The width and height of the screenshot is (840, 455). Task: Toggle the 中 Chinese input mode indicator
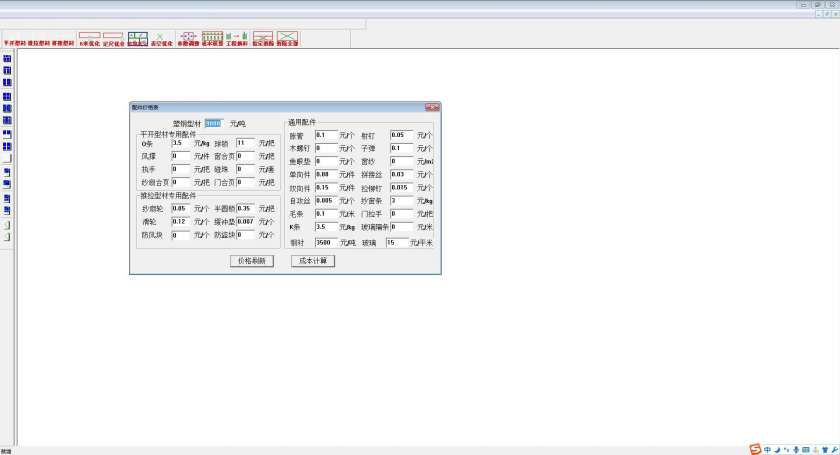pyautogui.click(x=767, y=449)
